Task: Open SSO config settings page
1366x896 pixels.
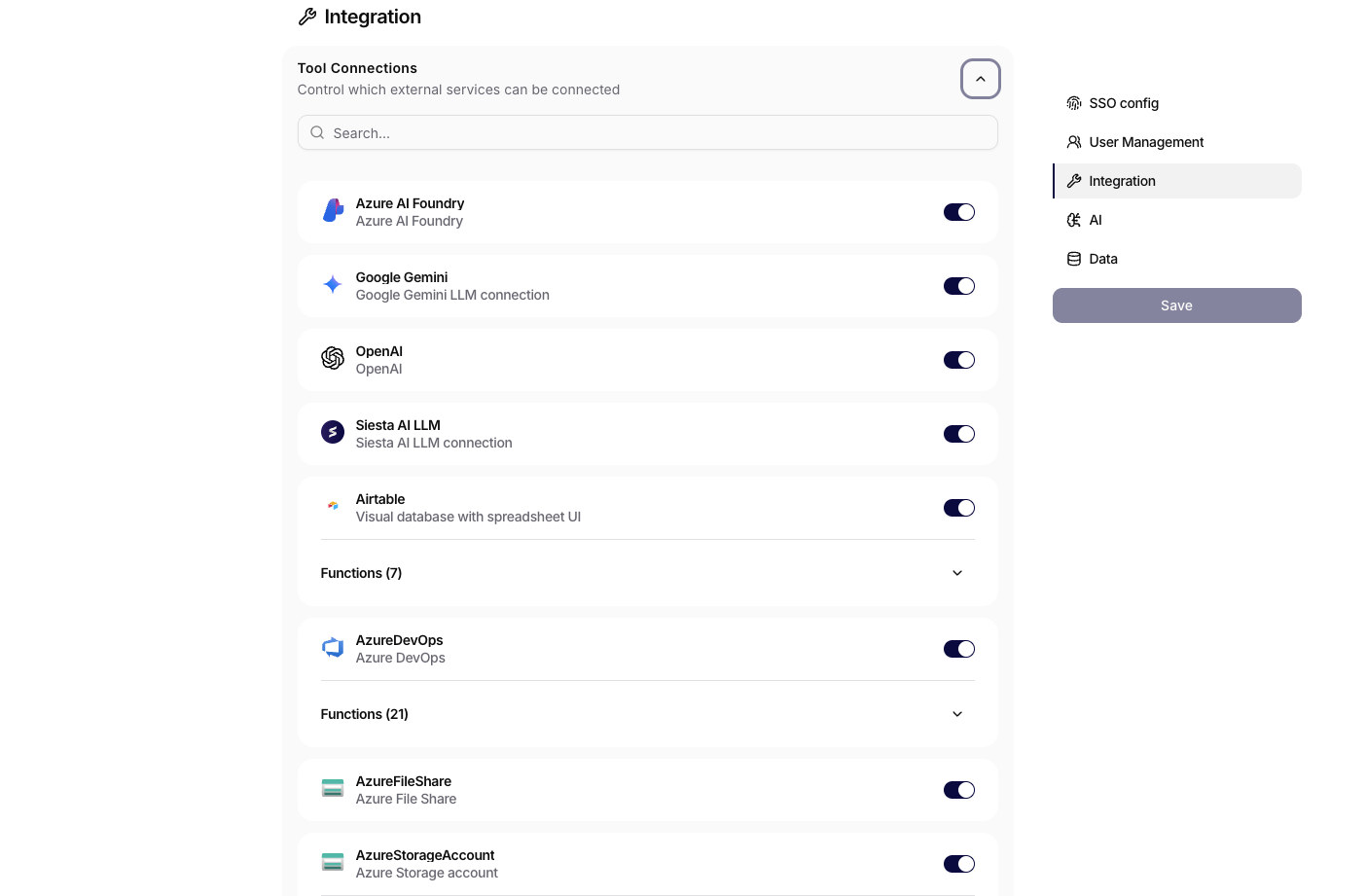Action: coord(1177,103)
